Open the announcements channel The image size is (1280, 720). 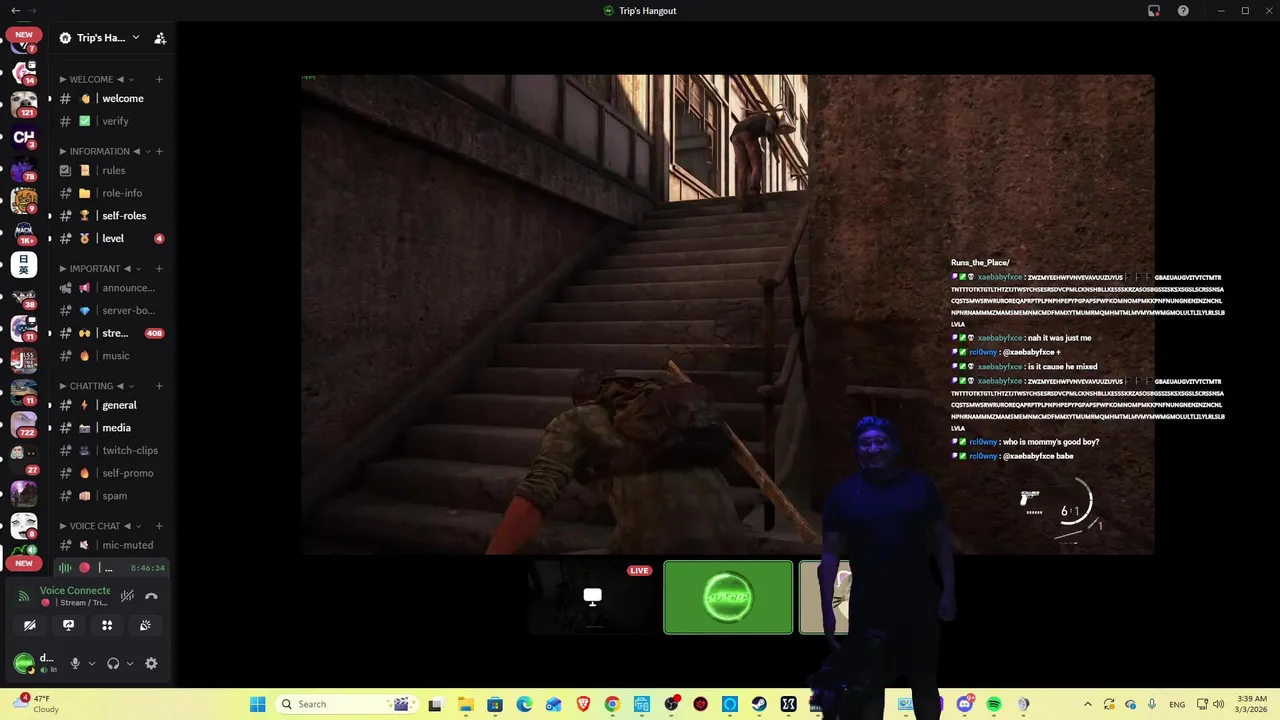pos(112,288)
